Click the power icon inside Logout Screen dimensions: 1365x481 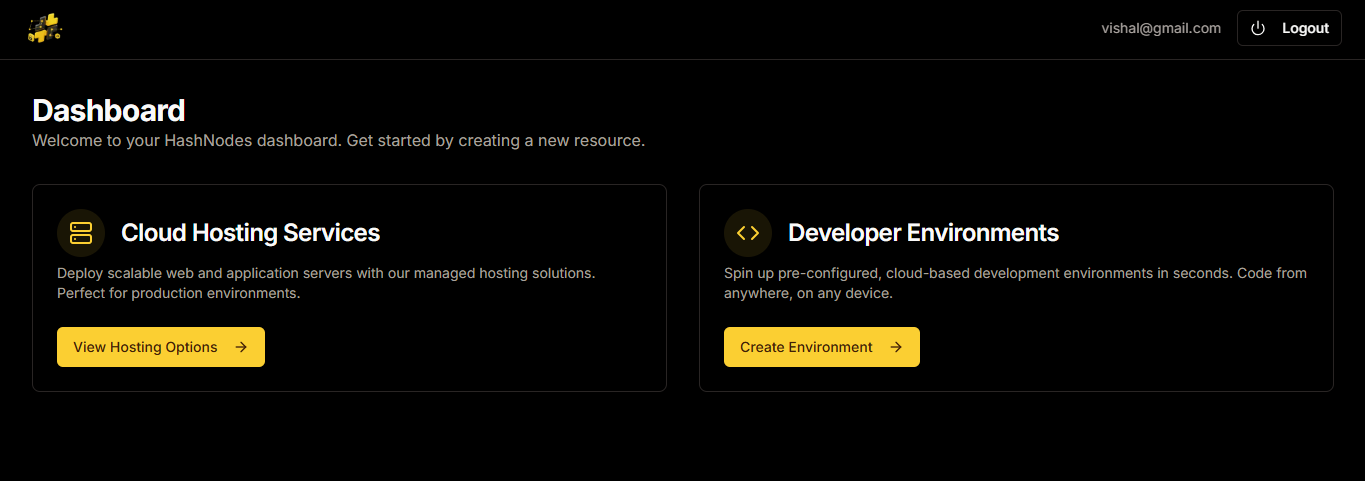point(1258,28)
